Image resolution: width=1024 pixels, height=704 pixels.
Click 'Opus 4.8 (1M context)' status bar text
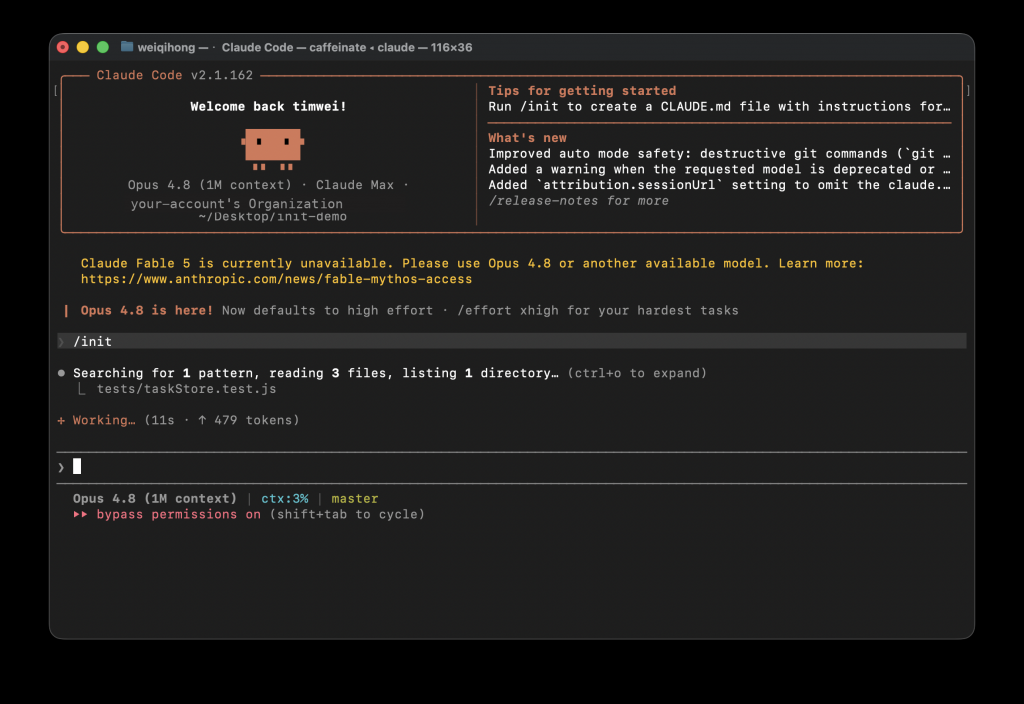(155, 498)
